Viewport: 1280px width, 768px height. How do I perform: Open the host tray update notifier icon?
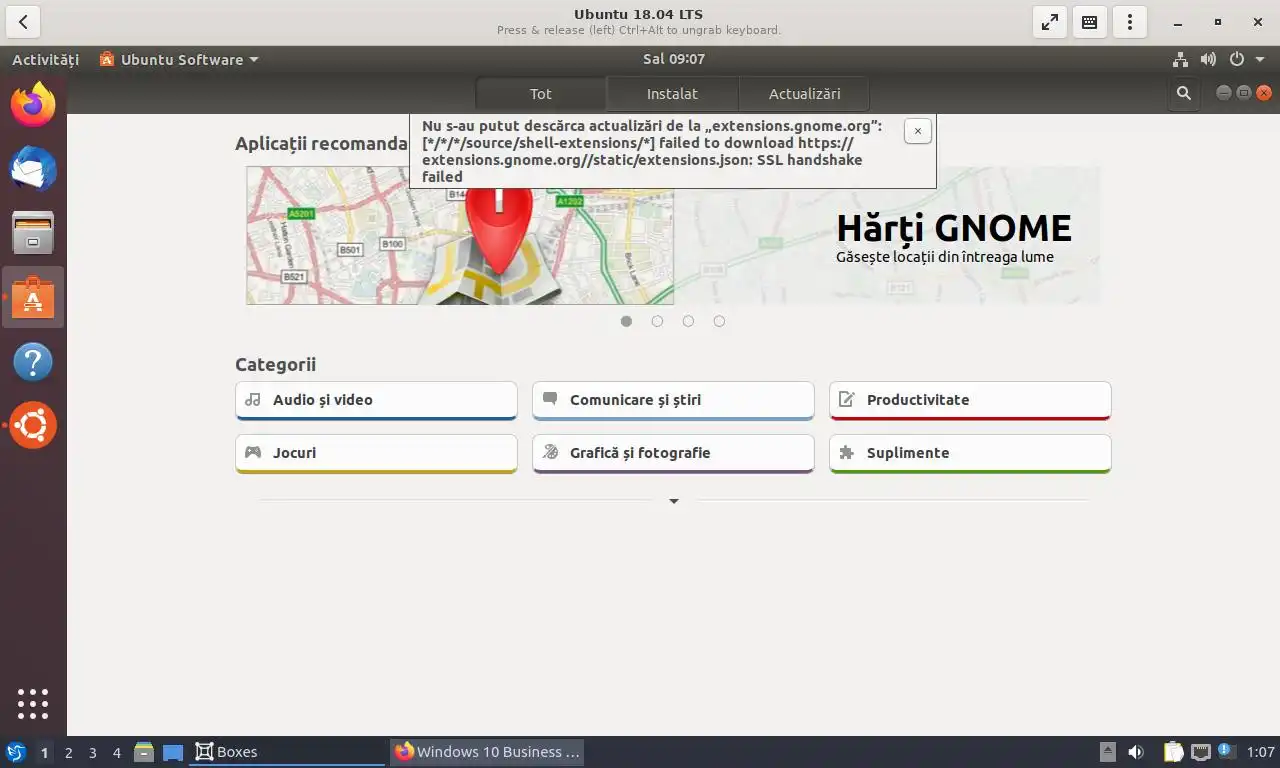(x=1225, y=750)
